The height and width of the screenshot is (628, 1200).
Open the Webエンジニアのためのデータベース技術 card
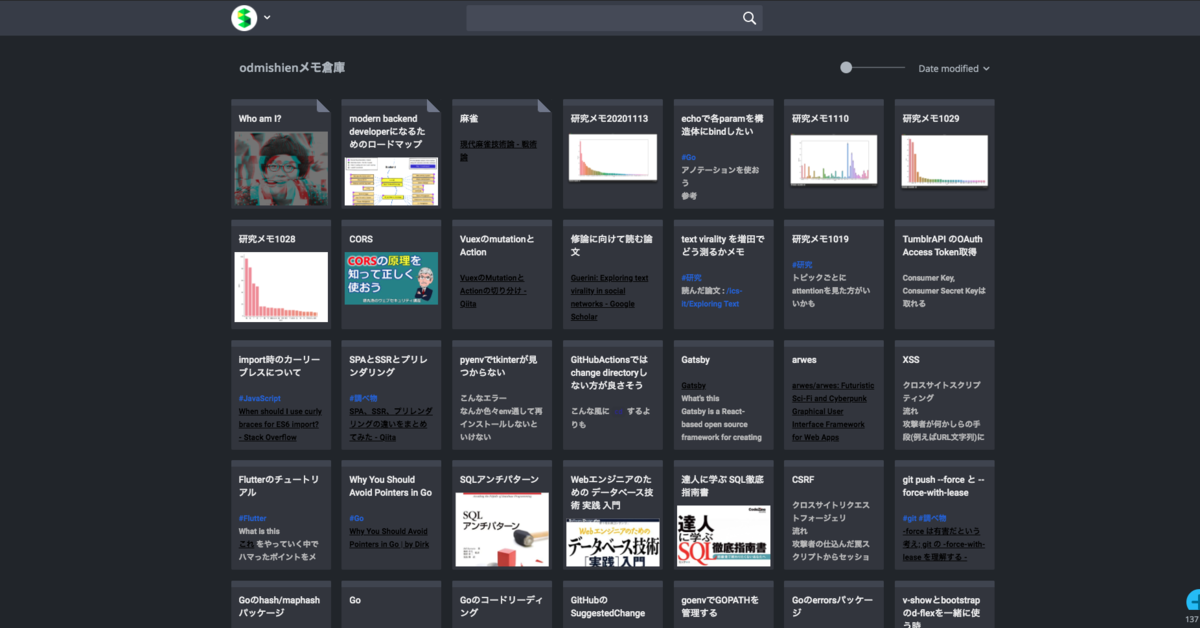[613, 515]
